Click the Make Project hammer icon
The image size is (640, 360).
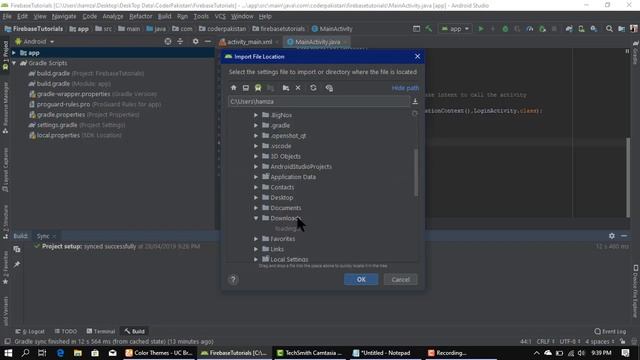(x=429, y=29)
